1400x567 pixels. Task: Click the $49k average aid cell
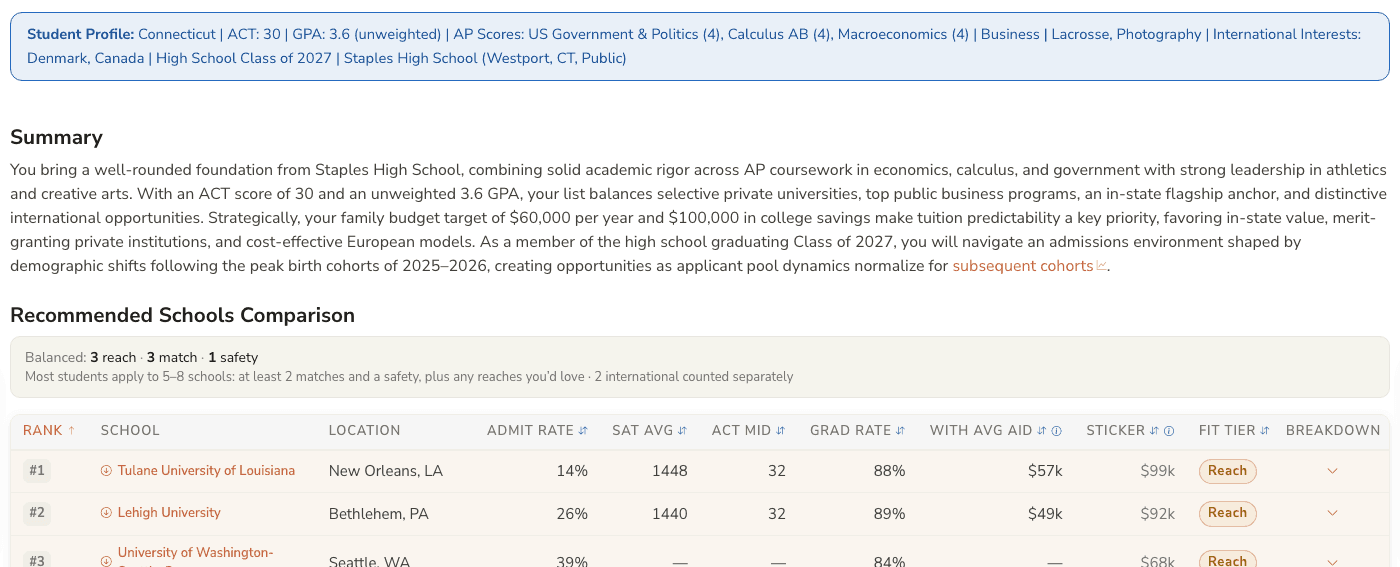(1045, 514)
